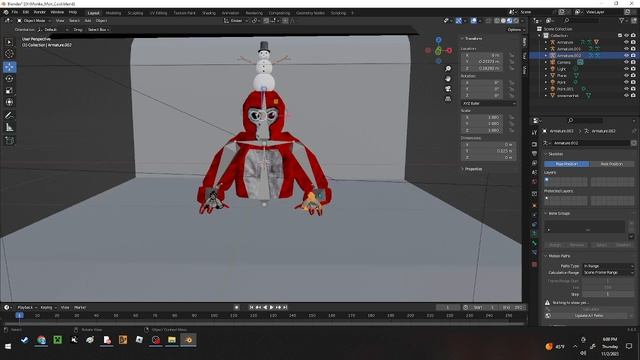Select the Cursor tool
640x360 pixels.
9,53
